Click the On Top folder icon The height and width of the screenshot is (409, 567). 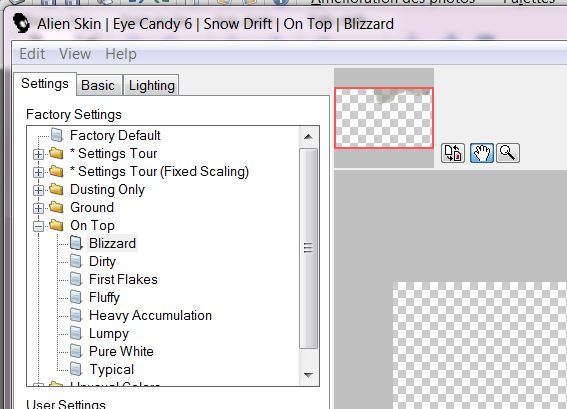(56, 225)
